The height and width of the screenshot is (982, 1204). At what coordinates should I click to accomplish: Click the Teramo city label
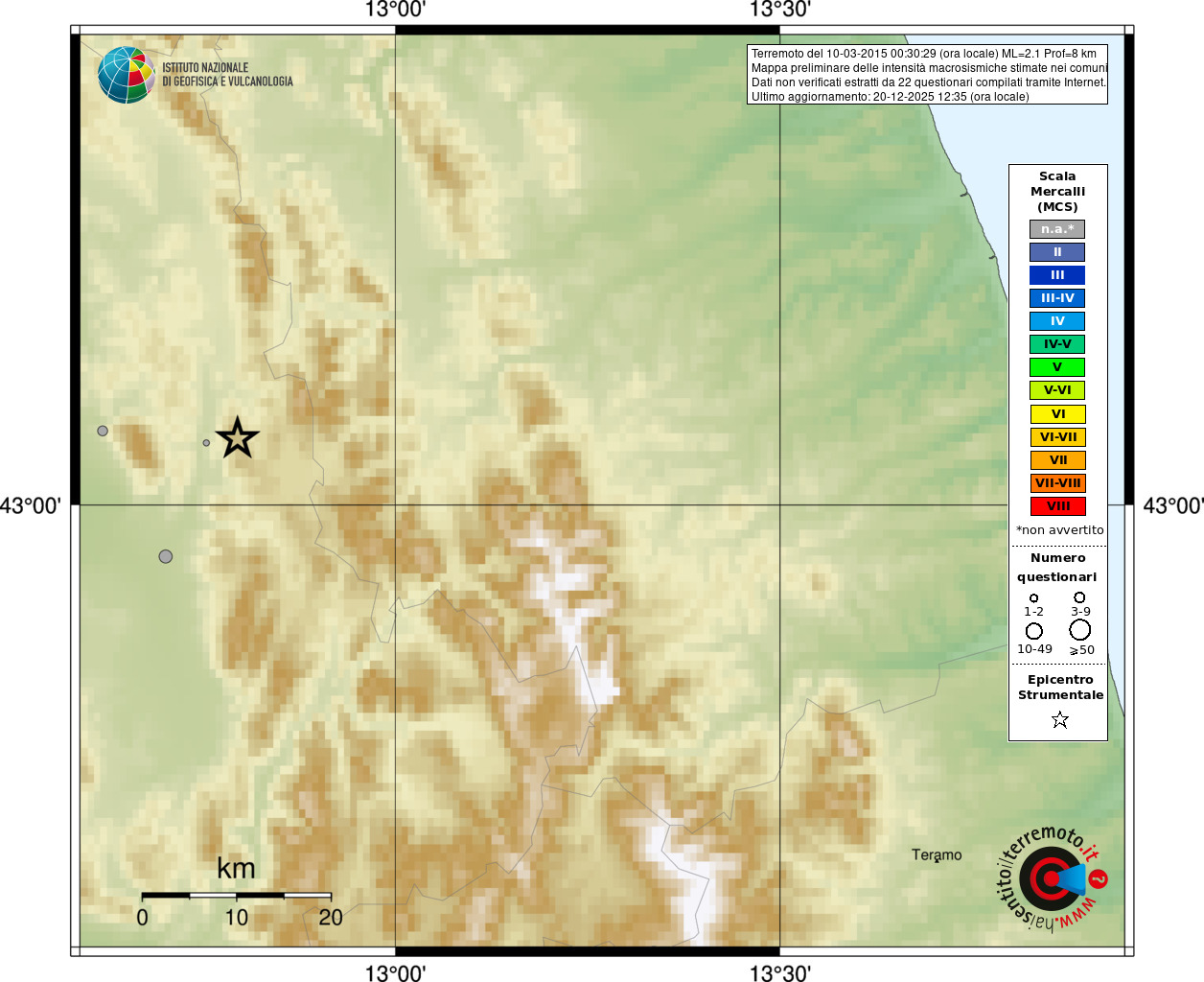[937, 854]
